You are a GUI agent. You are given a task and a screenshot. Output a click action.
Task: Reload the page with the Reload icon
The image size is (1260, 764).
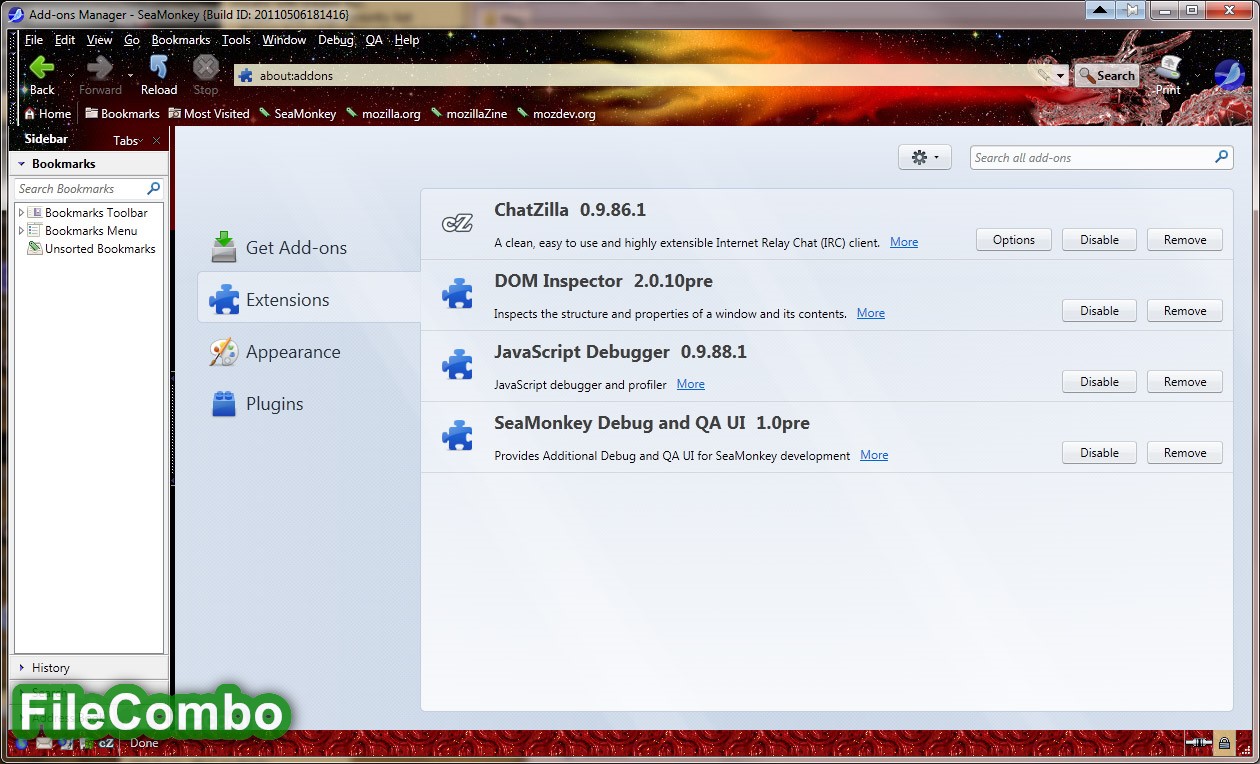point(158,68)
